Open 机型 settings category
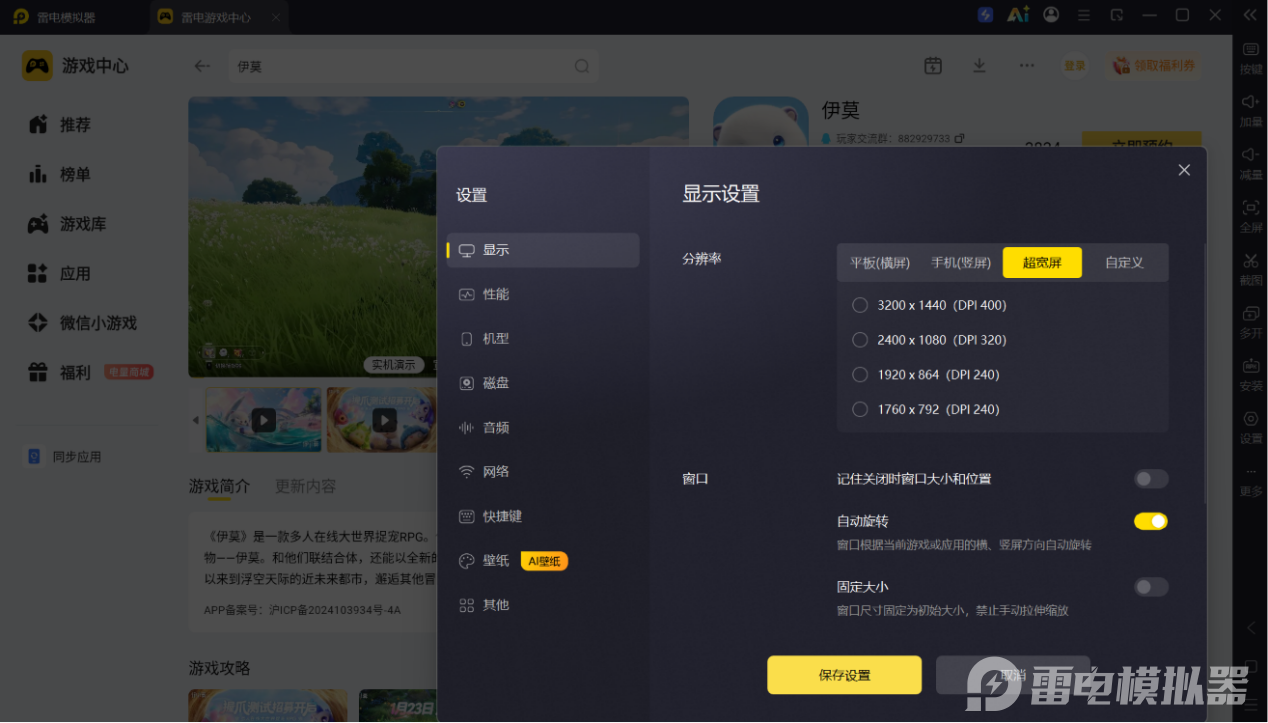This screenshot has height=723, width=1268. [x=543, y=339]
